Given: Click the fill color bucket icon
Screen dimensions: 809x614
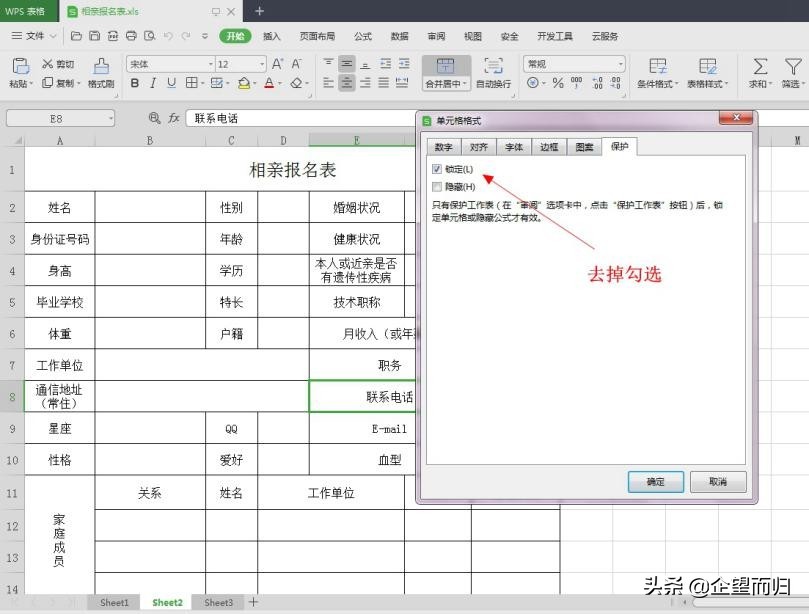Looking at the screenshot, I should [244, 83].
